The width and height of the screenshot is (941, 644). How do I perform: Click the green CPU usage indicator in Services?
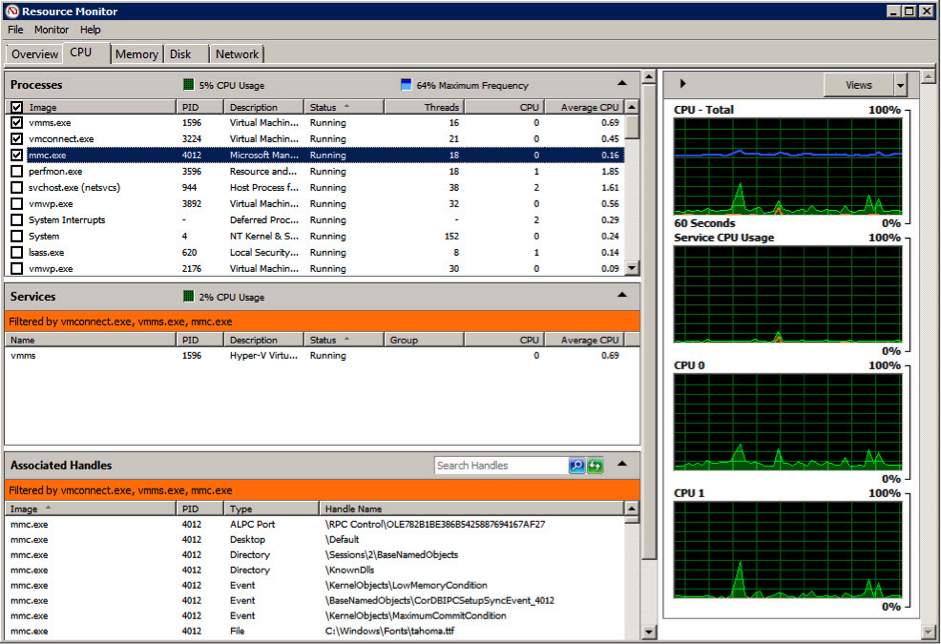[x=188, y=297]
